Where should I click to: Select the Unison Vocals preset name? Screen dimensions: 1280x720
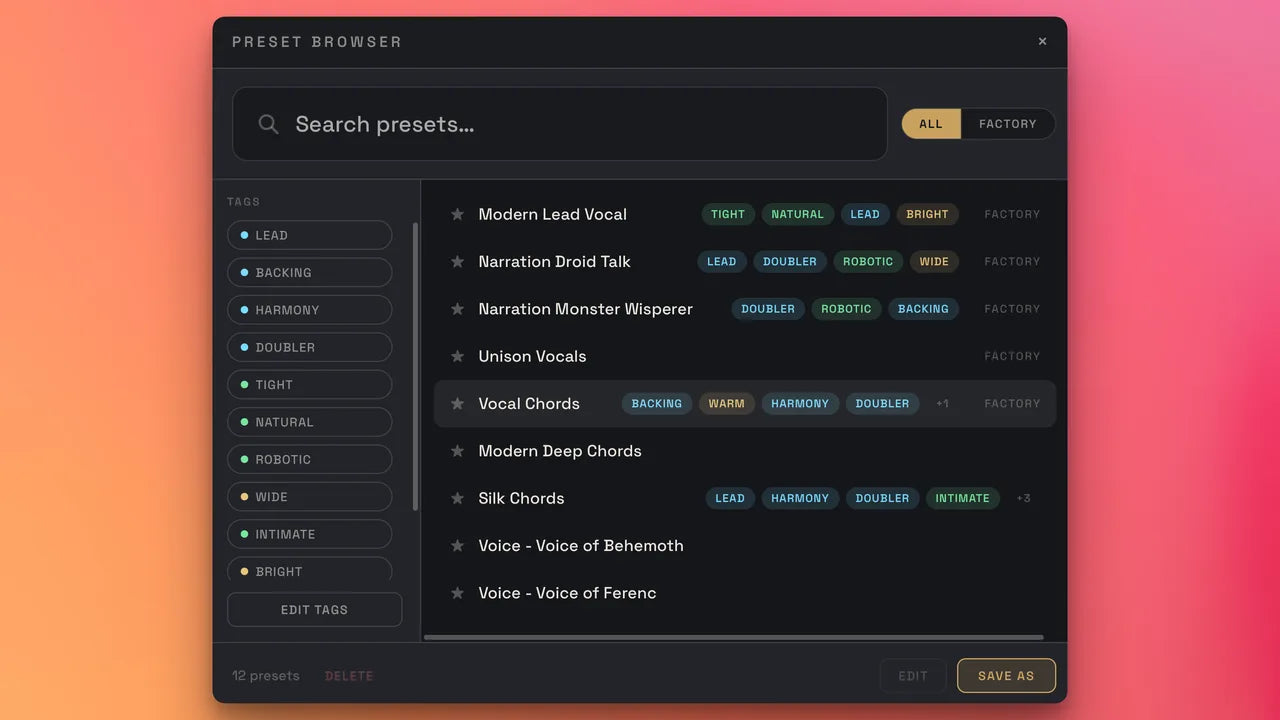[x=532, y=356]
